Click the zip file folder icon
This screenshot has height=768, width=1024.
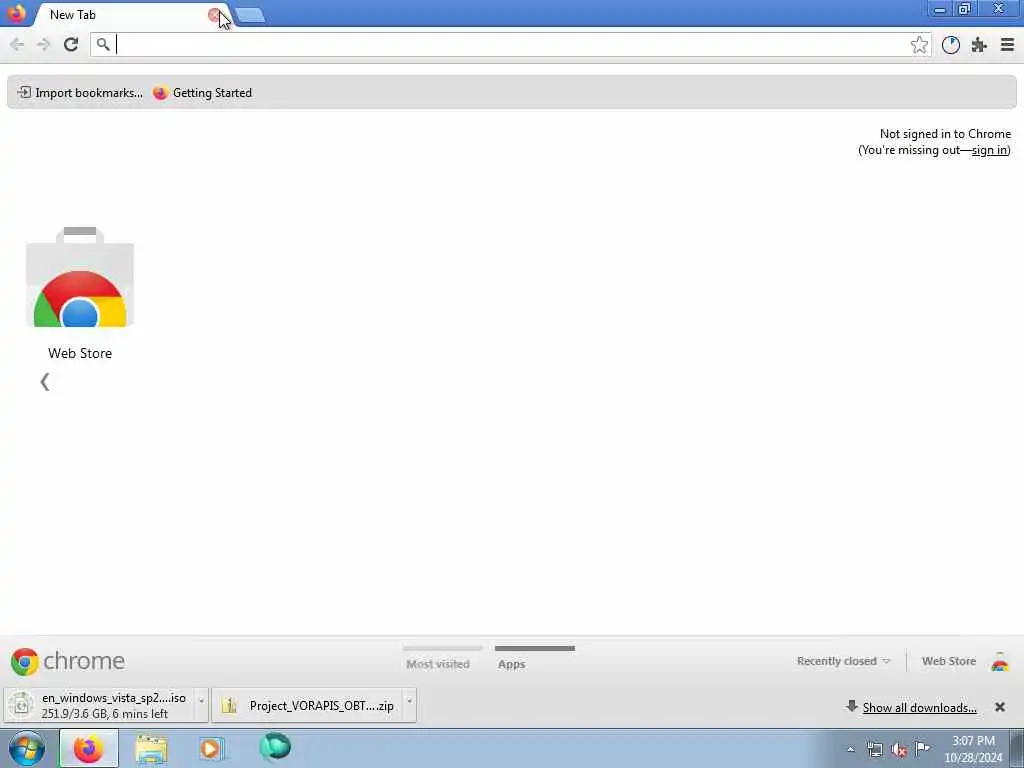click(229, 705)
